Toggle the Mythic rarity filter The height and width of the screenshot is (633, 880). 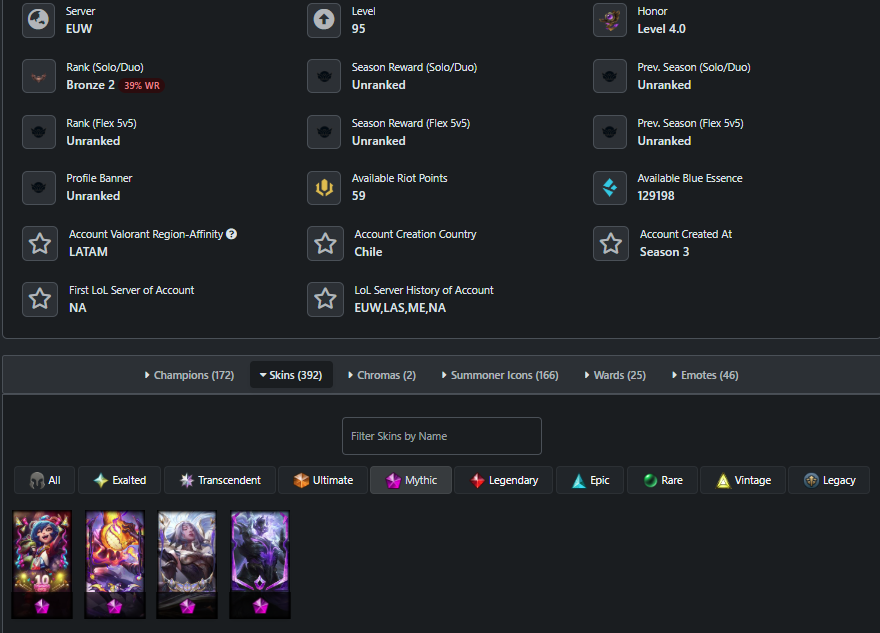[x=411, y=480]
